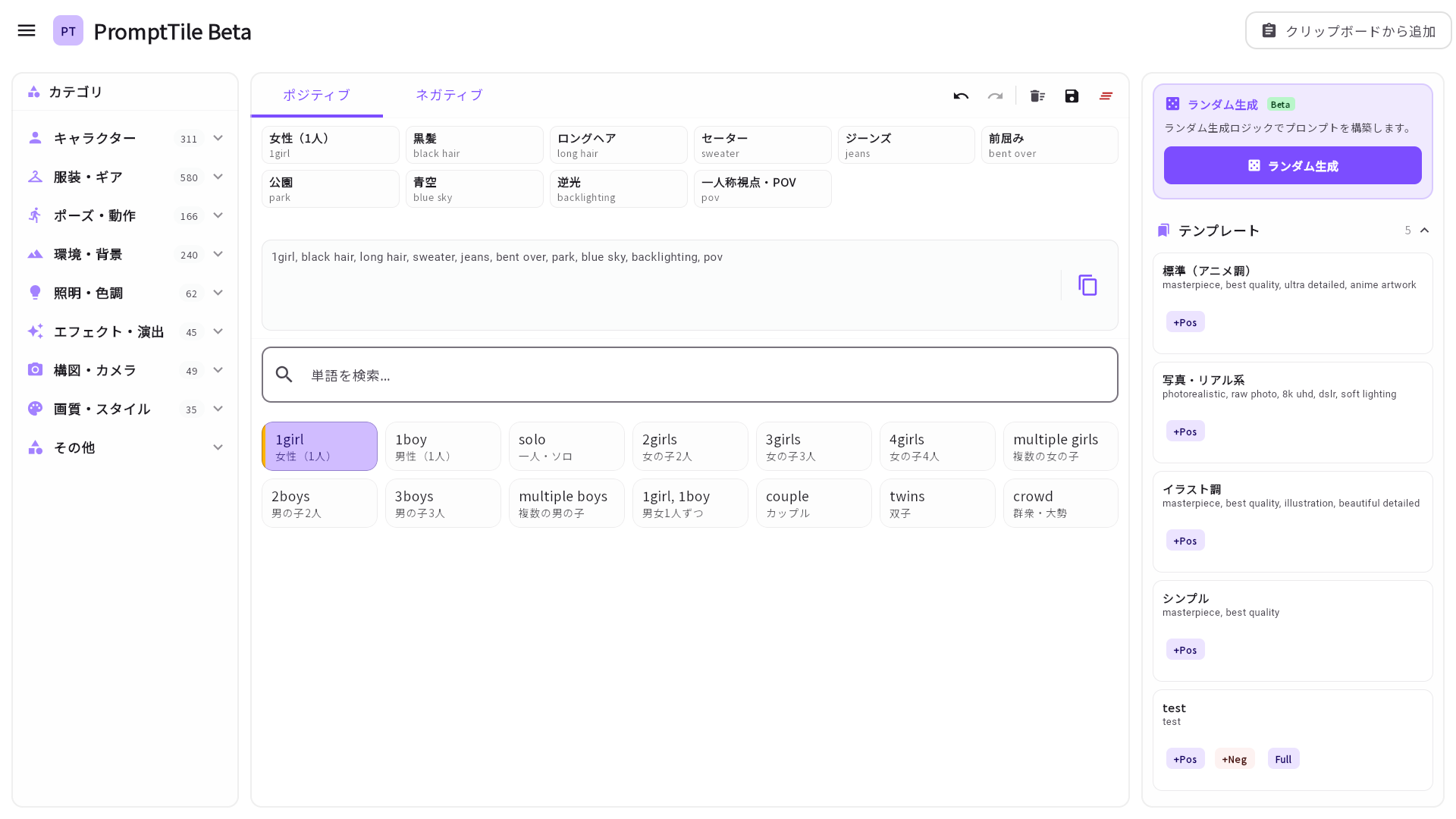This screenshot has width=1456, height=819.
Task: Select the crowd word tile
Action: pyautogui.click(x=1061, y=504)
